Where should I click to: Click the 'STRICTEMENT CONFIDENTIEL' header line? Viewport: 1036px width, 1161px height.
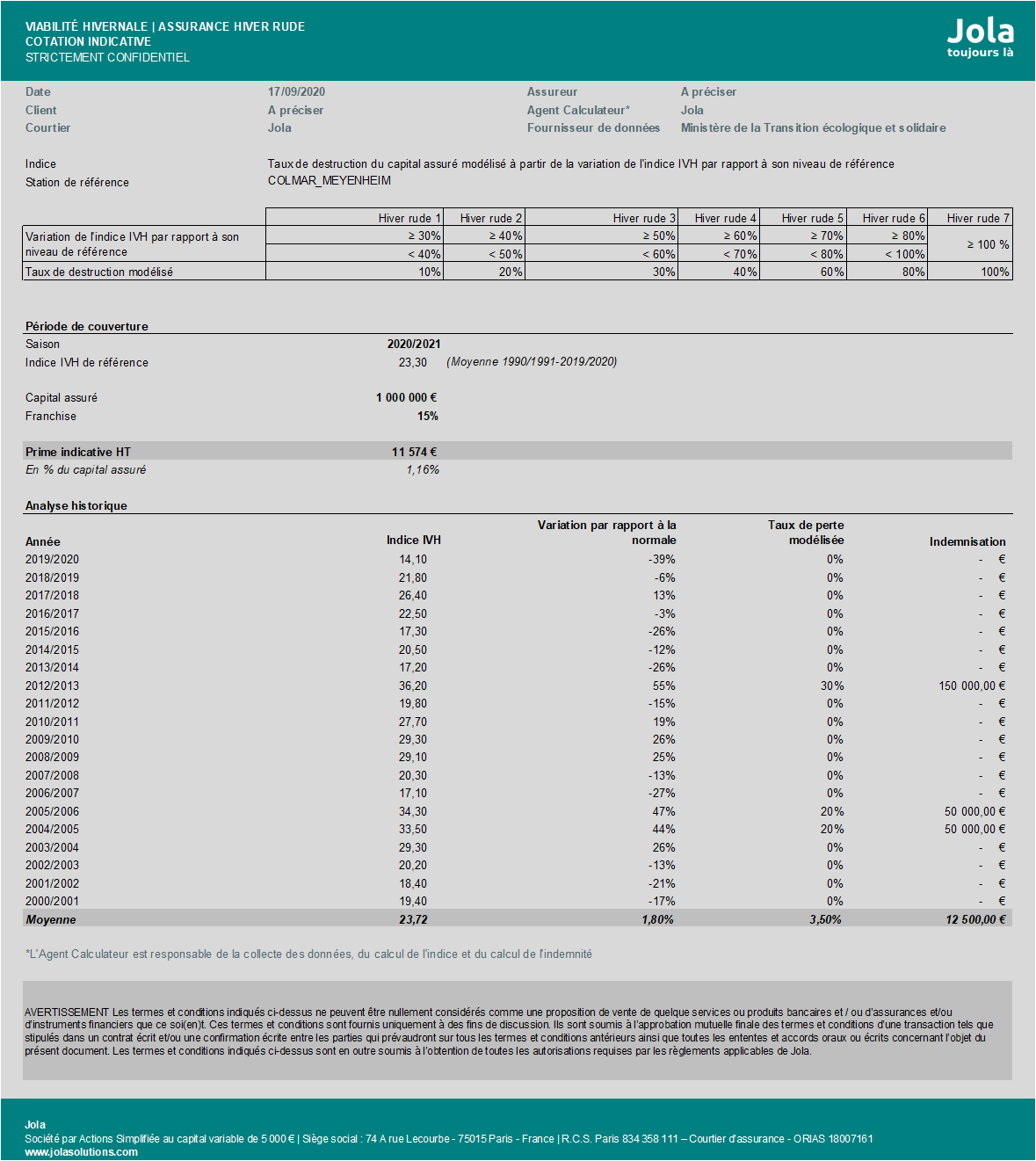click(x=107, y=57)
